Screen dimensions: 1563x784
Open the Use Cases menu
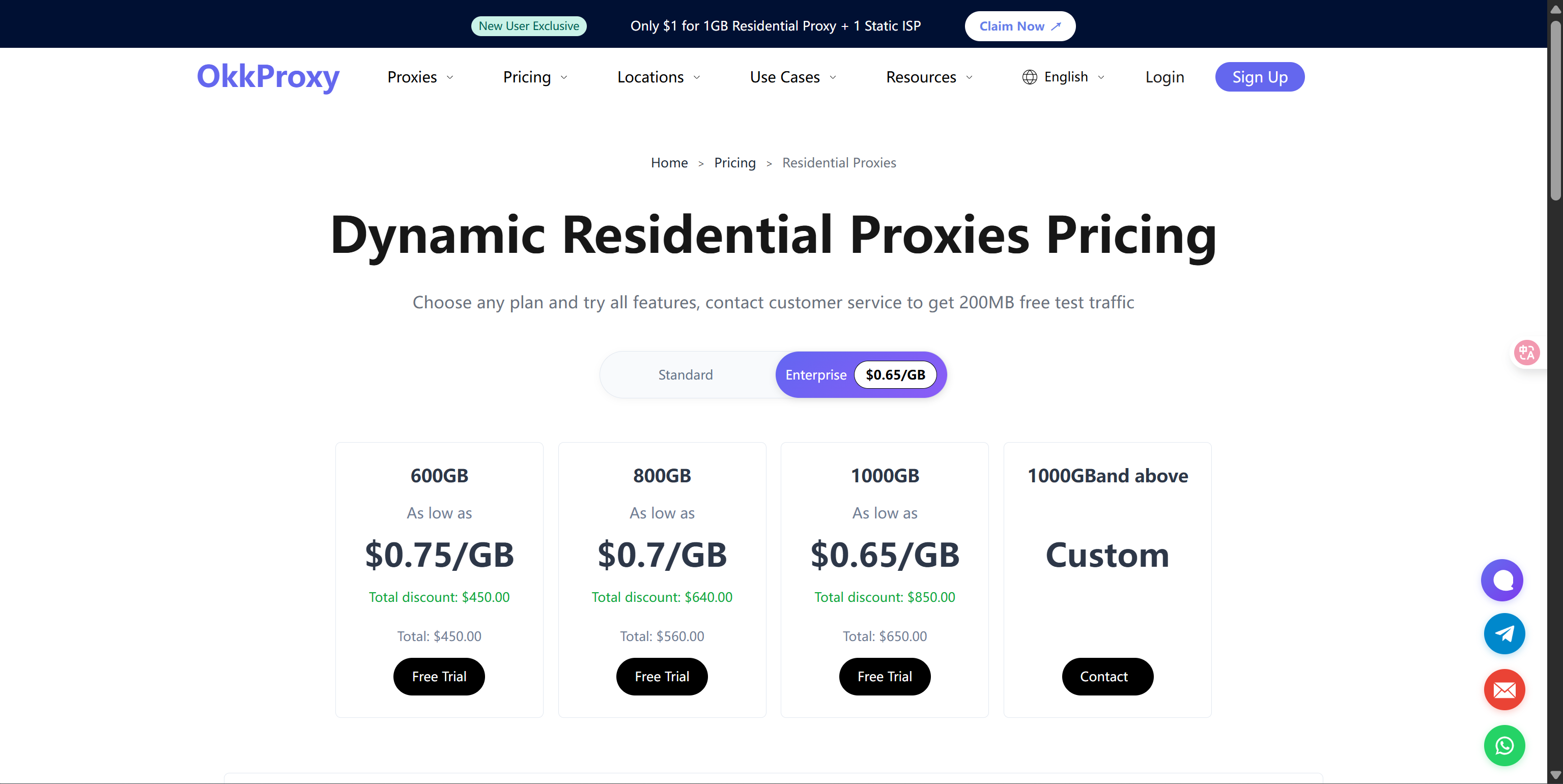click(x=793, y=77)
